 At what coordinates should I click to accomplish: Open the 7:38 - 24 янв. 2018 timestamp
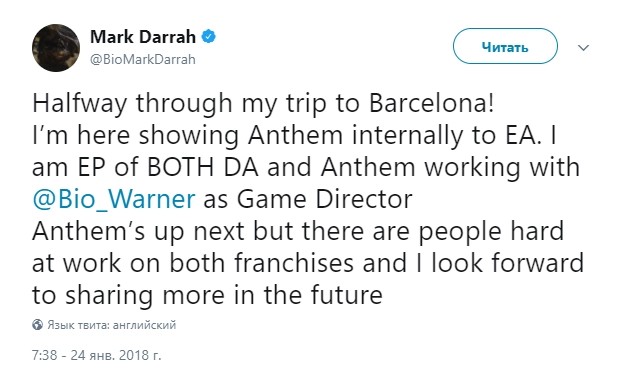click(97, 355)
